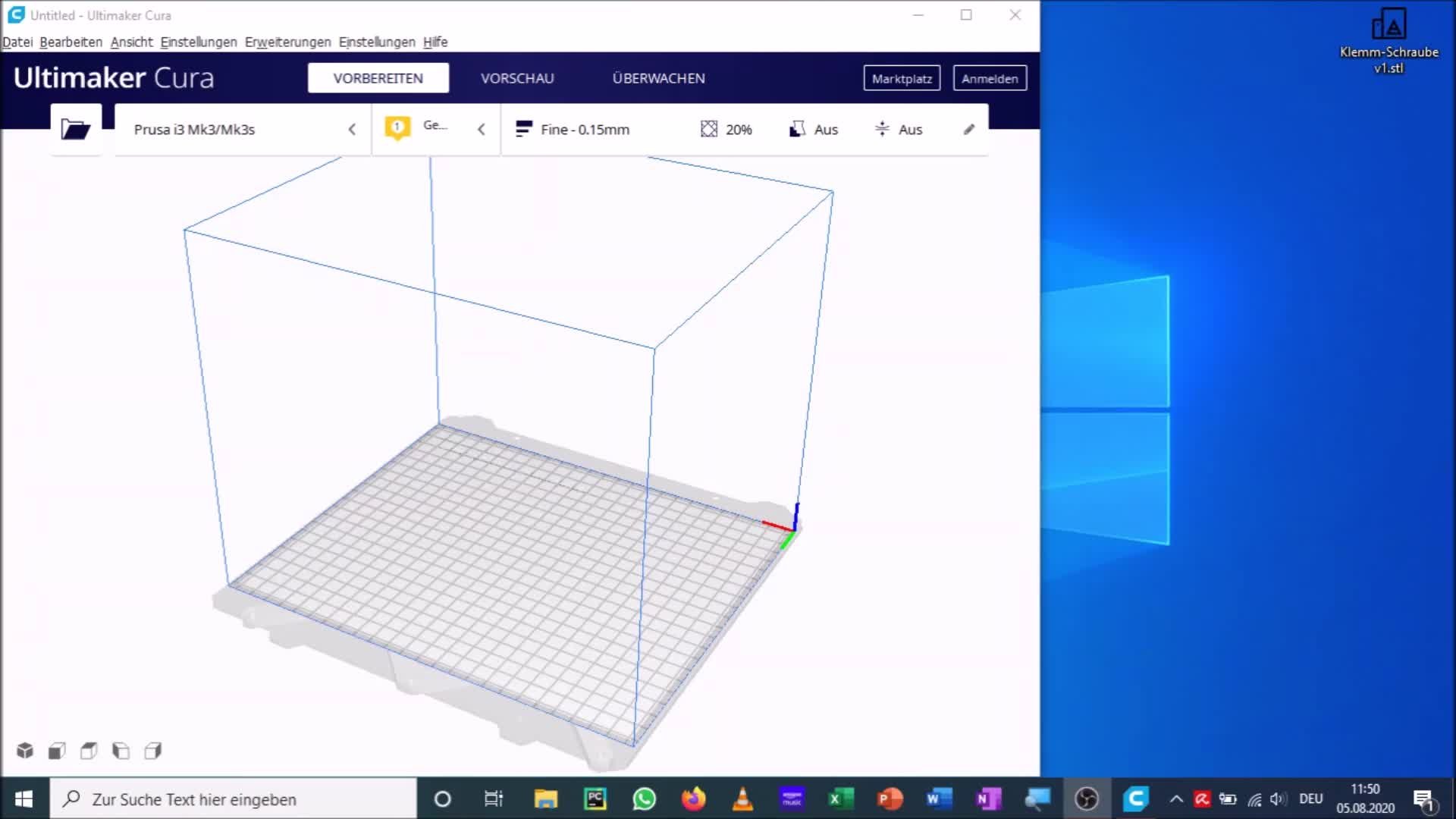Switch camera to the front view icon
1456x819 pixels.
click(57, 751)
